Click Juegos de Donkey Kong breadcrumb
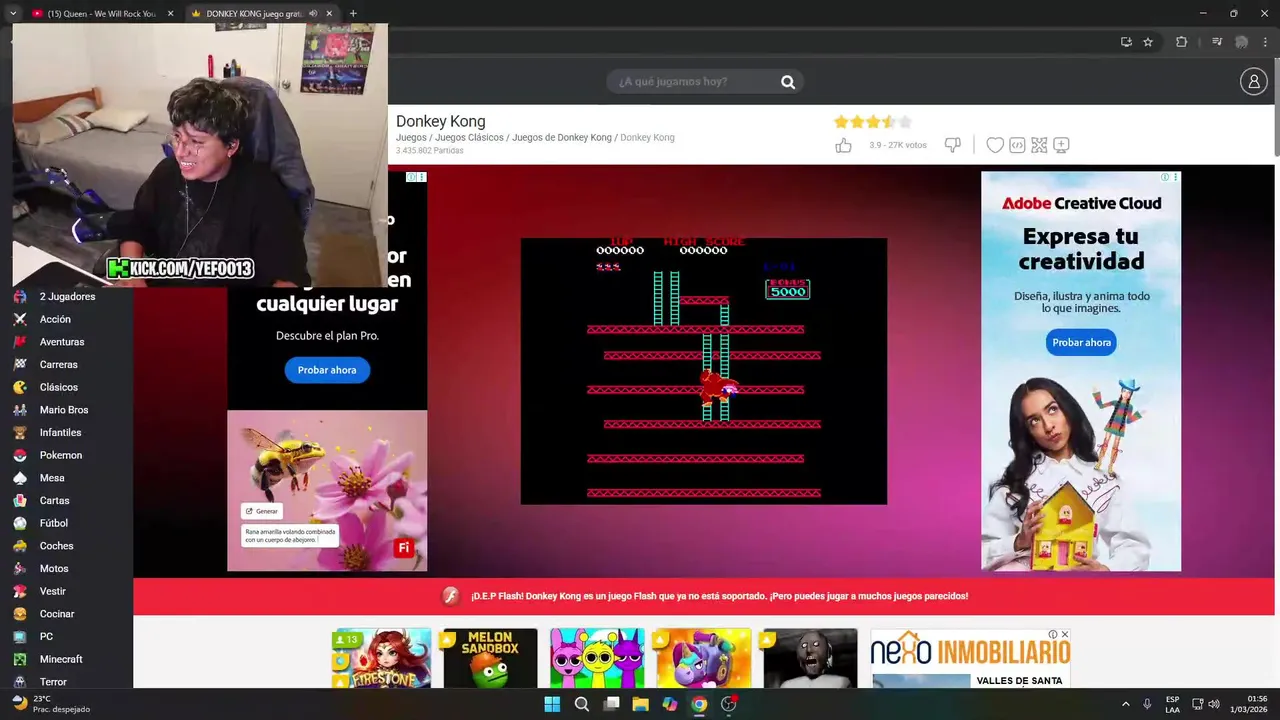Screen dimensions: 1280x720 562,138
